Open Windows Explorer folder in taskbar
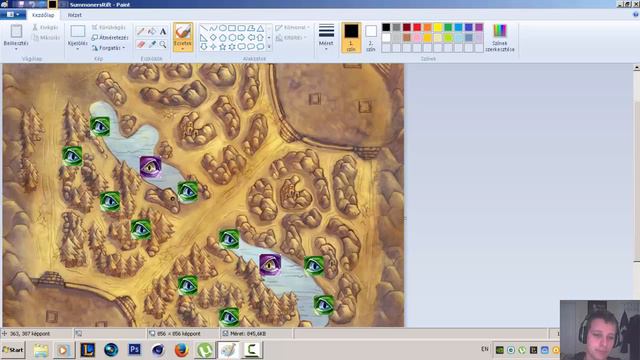 tap(41, 350)
